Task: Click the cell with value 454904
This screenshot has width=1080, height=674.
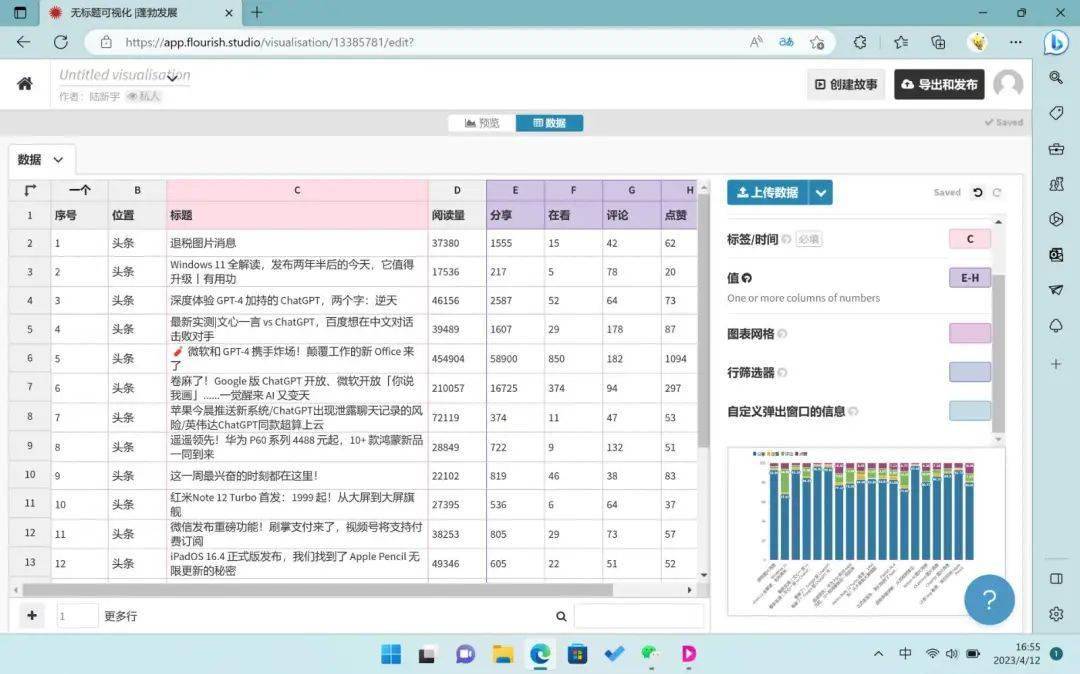Action: pos(457,359)
